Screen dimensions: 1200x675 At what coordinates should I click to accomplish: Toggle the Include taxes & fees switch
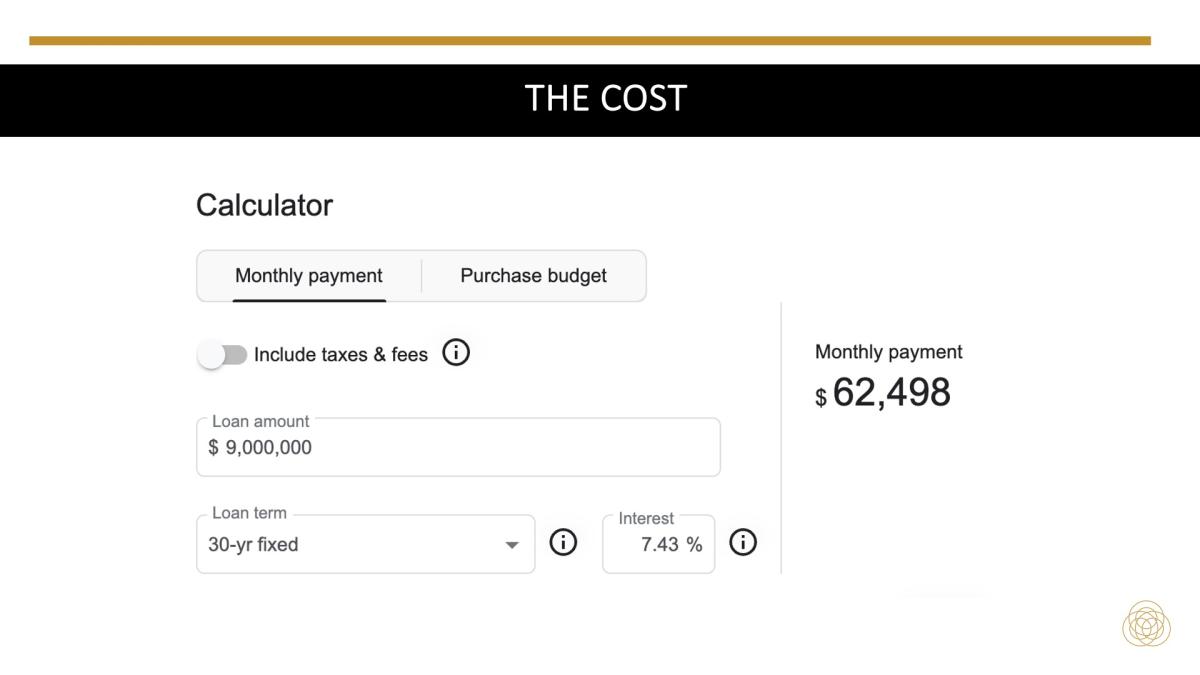coord(222,355)
